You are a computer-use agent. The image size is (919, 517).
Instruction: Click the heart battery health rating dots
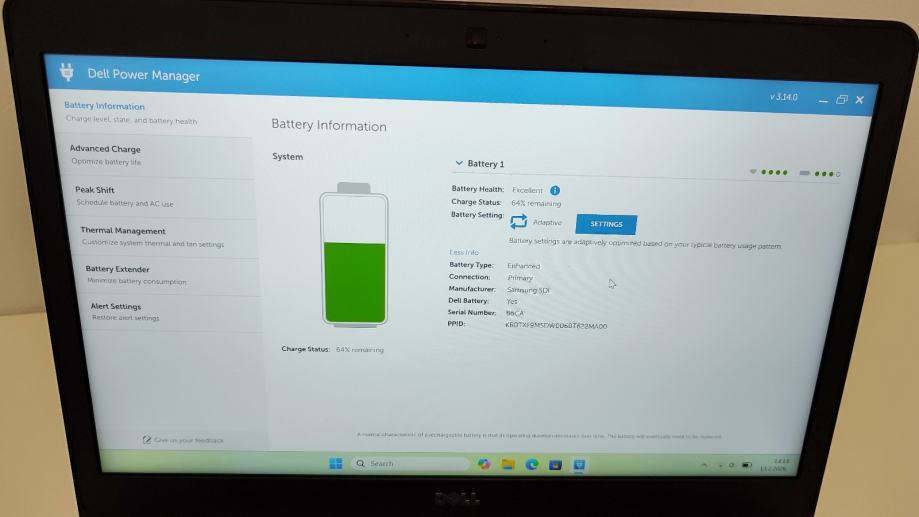769,172
